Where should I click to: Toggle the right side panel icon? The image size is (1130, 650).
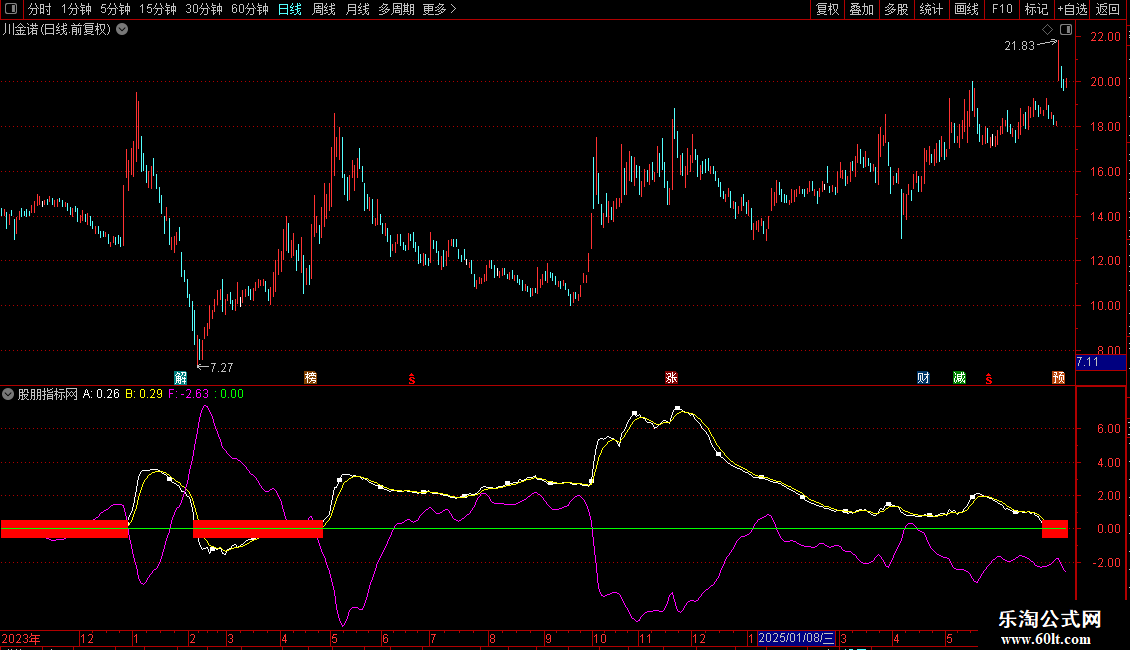coord(1065,30)
